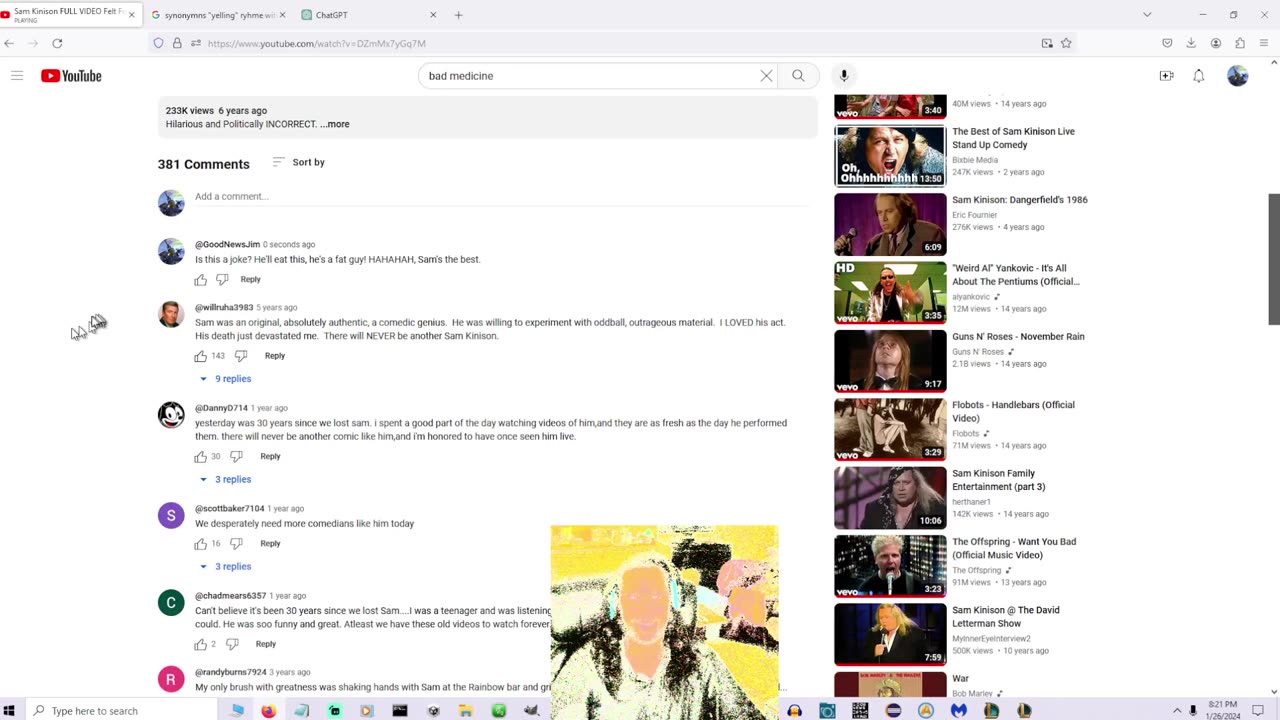Switch to the synonyms yelling search tab
Image resolution: width=1280 pixels, height=720 pixels.
pyautogui.click(x=218, y=15)
